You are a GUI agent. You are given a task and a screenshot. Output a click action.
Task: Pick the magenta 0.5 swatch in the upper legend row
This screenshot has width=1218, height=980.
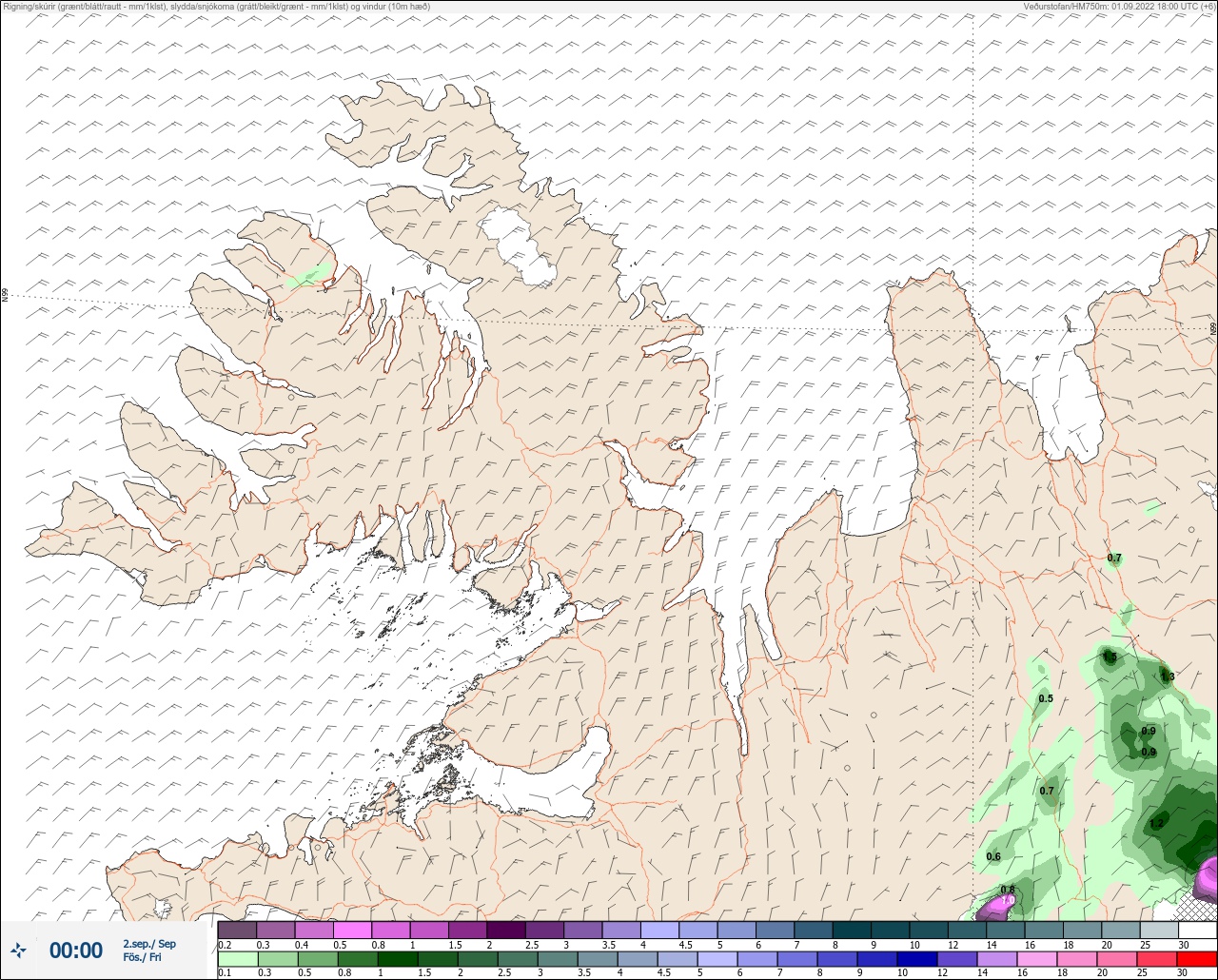[353, 930]
